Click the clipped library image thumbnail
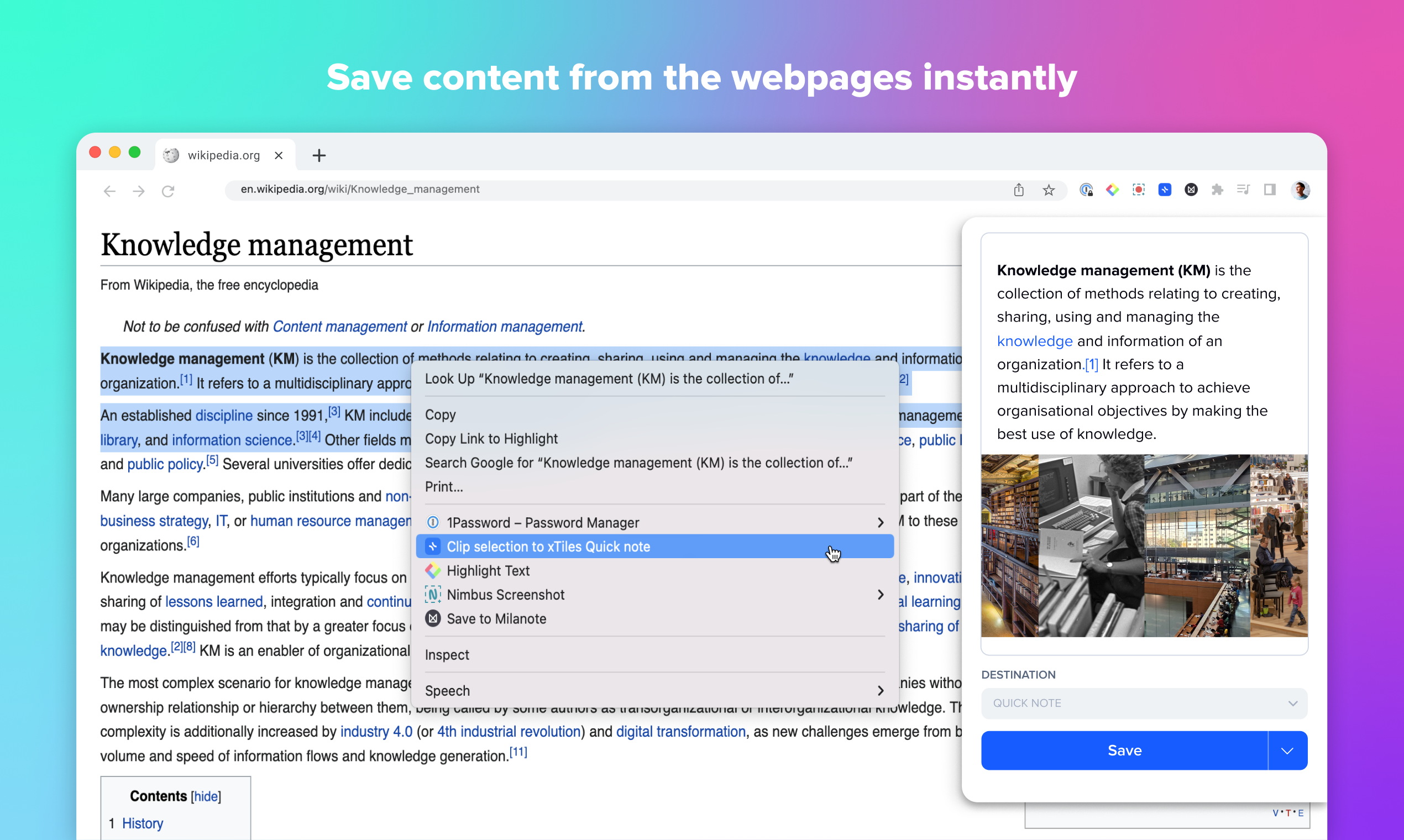This screenshot has height=840, width=1404. 1144,545
